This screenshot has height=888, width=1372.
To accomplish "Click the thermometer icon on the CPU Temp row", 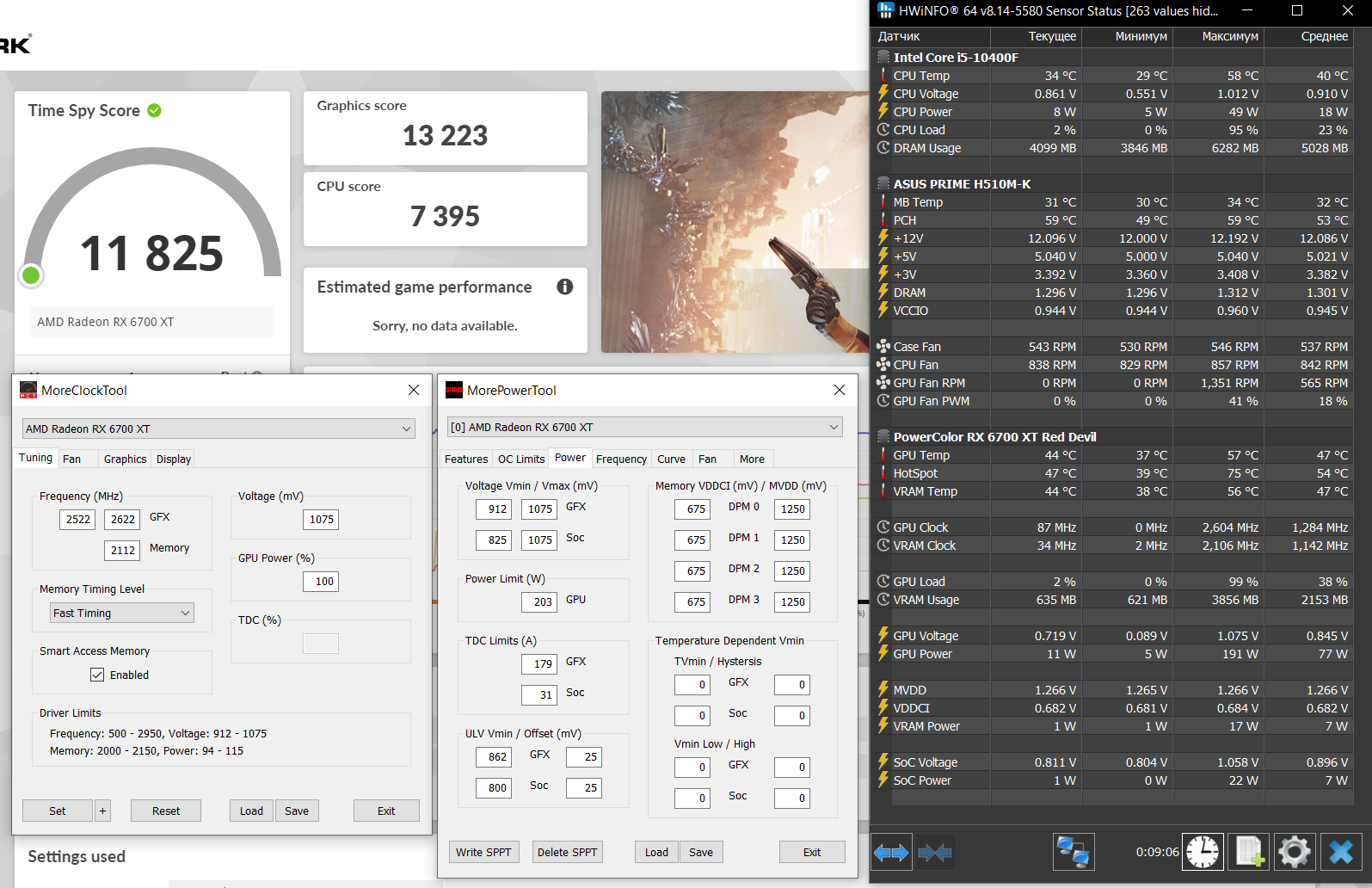I will pyautogui.click(x=883, y=76).
